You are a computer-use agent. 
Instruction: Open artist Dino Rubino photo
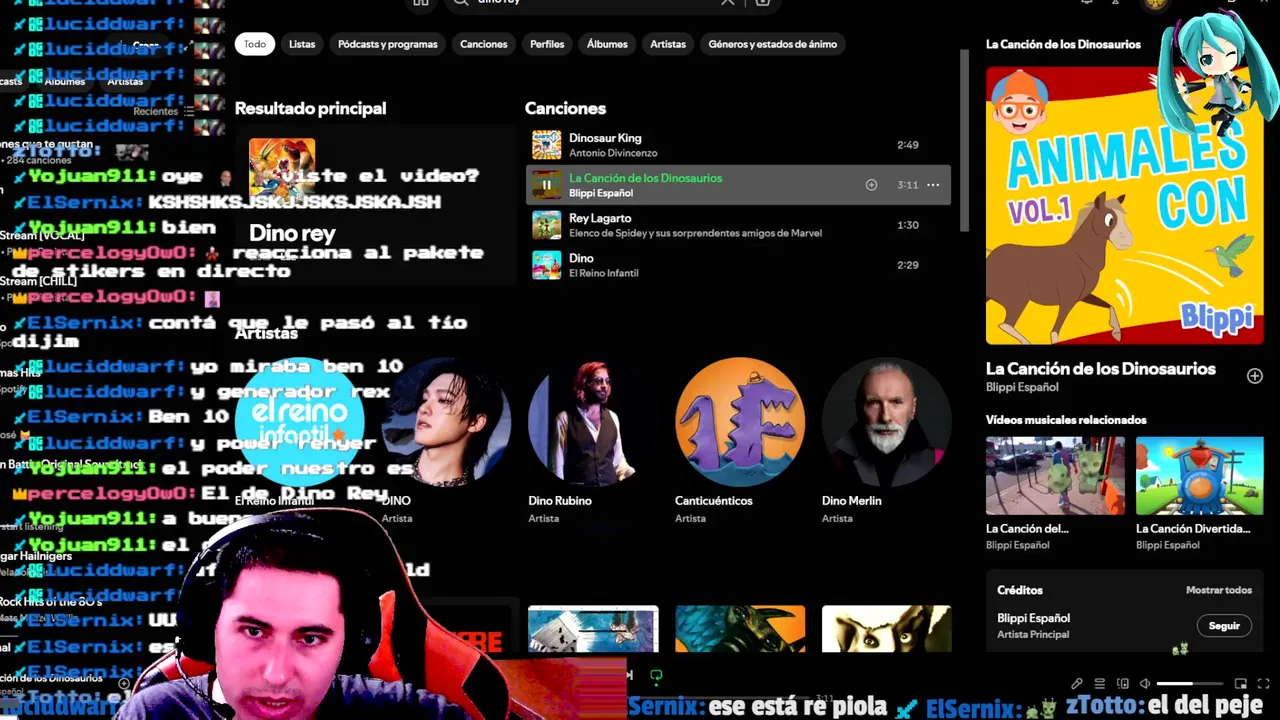(x=593, y=422)
